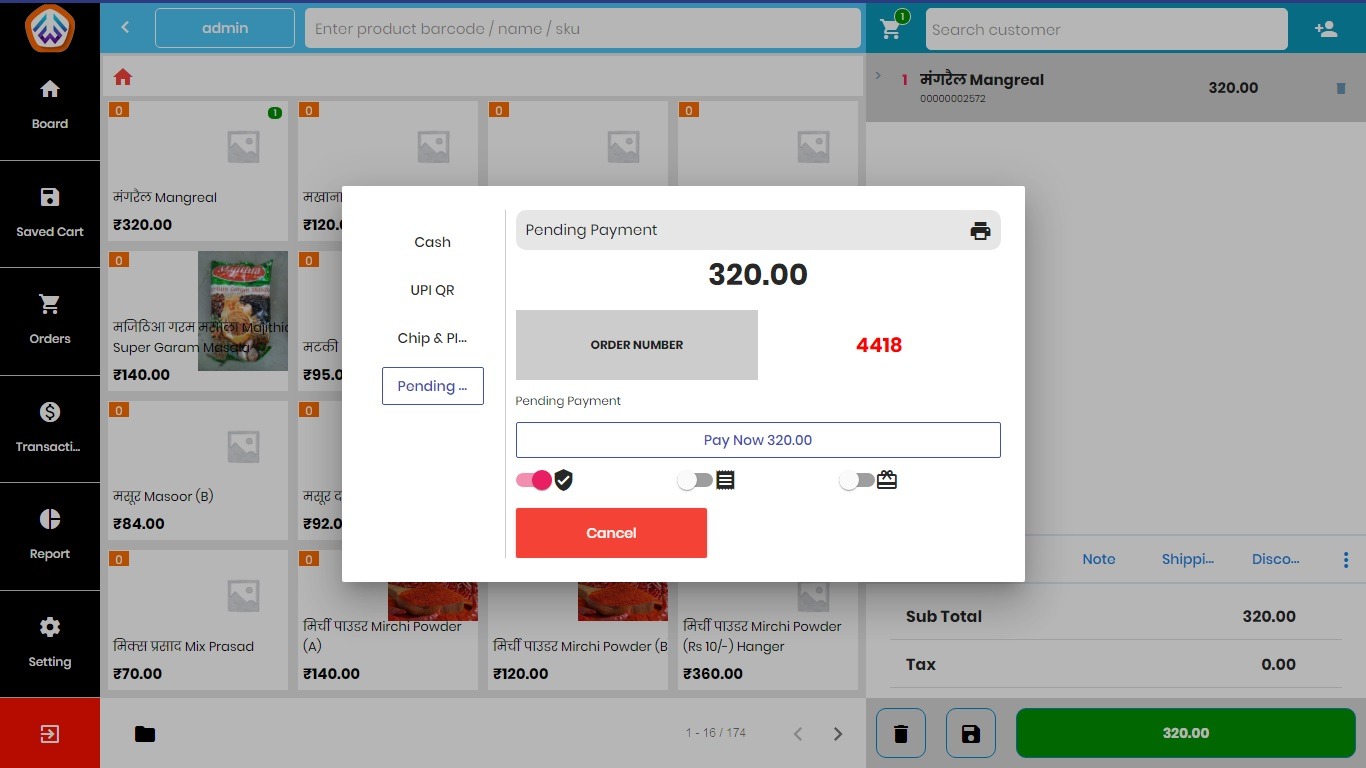Screen dimensions: 1366x768
Task: Click the Search customer input field
Action: click(1105, 30)
